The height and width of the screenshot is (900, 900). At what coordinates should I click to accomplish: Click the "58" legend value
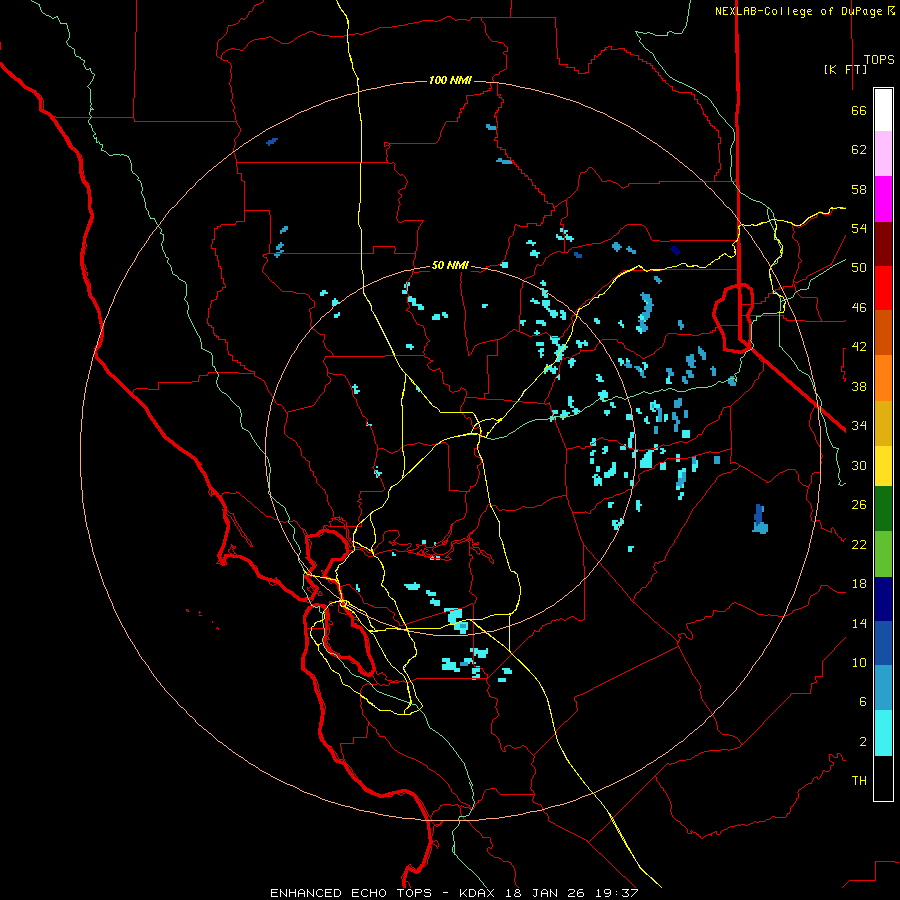point(859,189)
